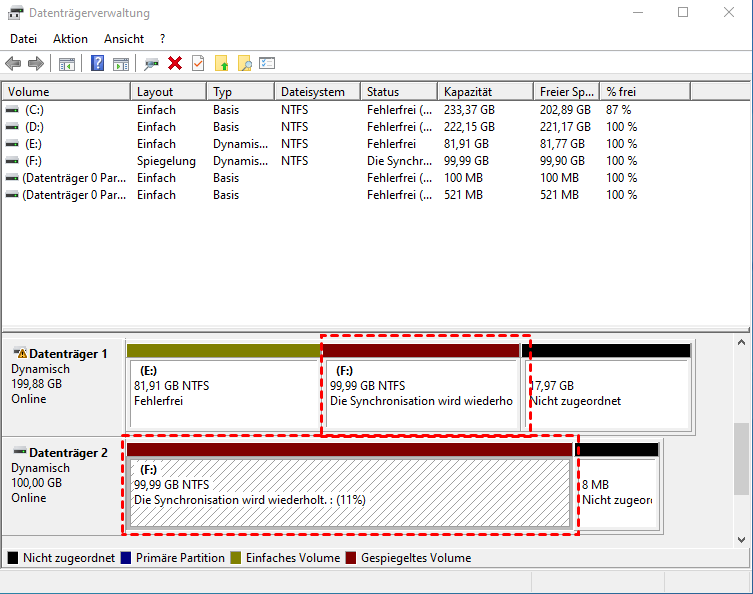Click the 87 % free cell

pos(619,110)
